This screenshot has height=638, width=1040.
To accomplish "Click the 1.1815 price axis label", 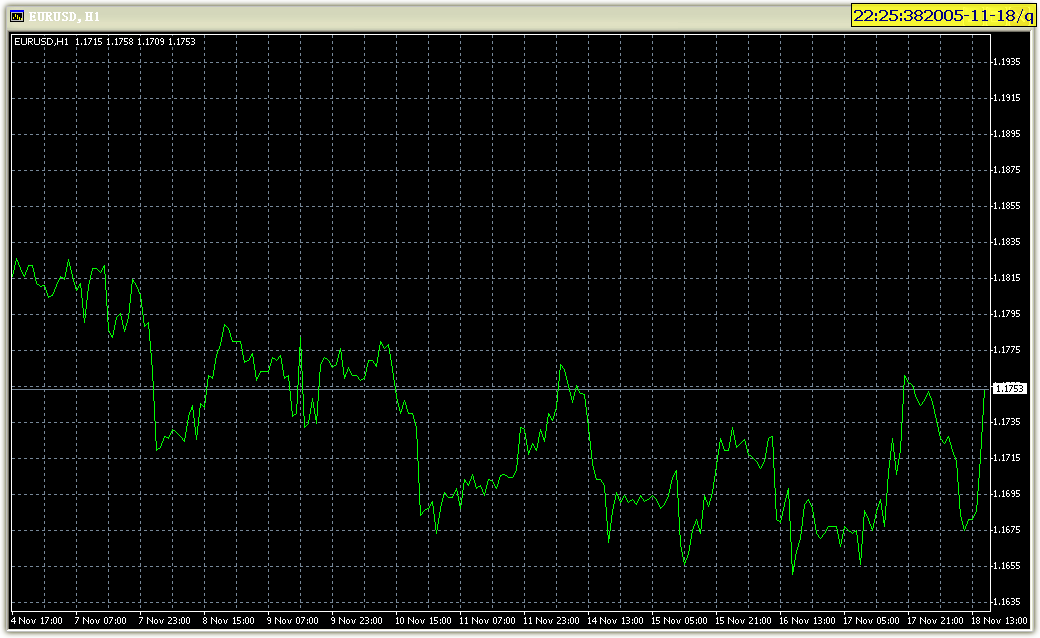I will pos(1007,278).
